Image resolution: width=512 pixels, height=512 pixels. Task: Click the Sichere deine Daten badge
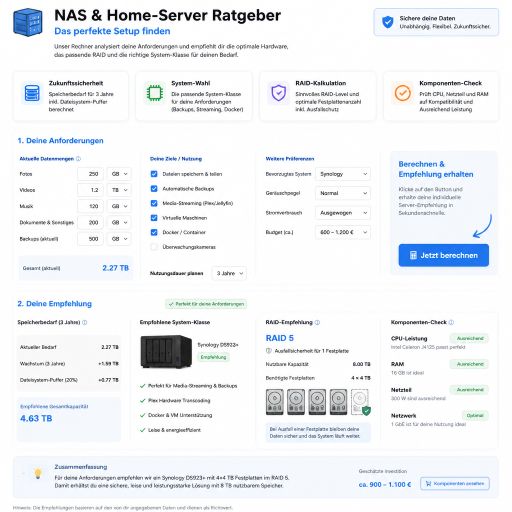[x=436, y=22]
